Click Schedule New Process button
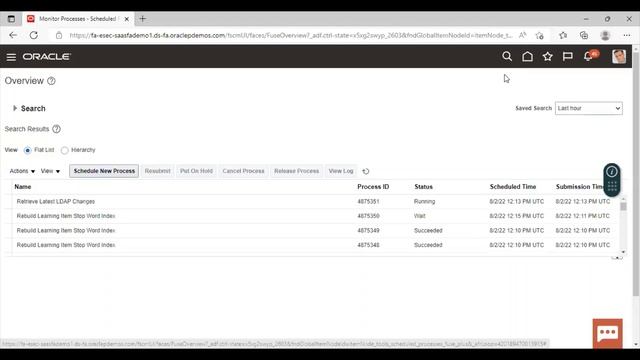Screen dimensions: 640x360 point(104,171)
